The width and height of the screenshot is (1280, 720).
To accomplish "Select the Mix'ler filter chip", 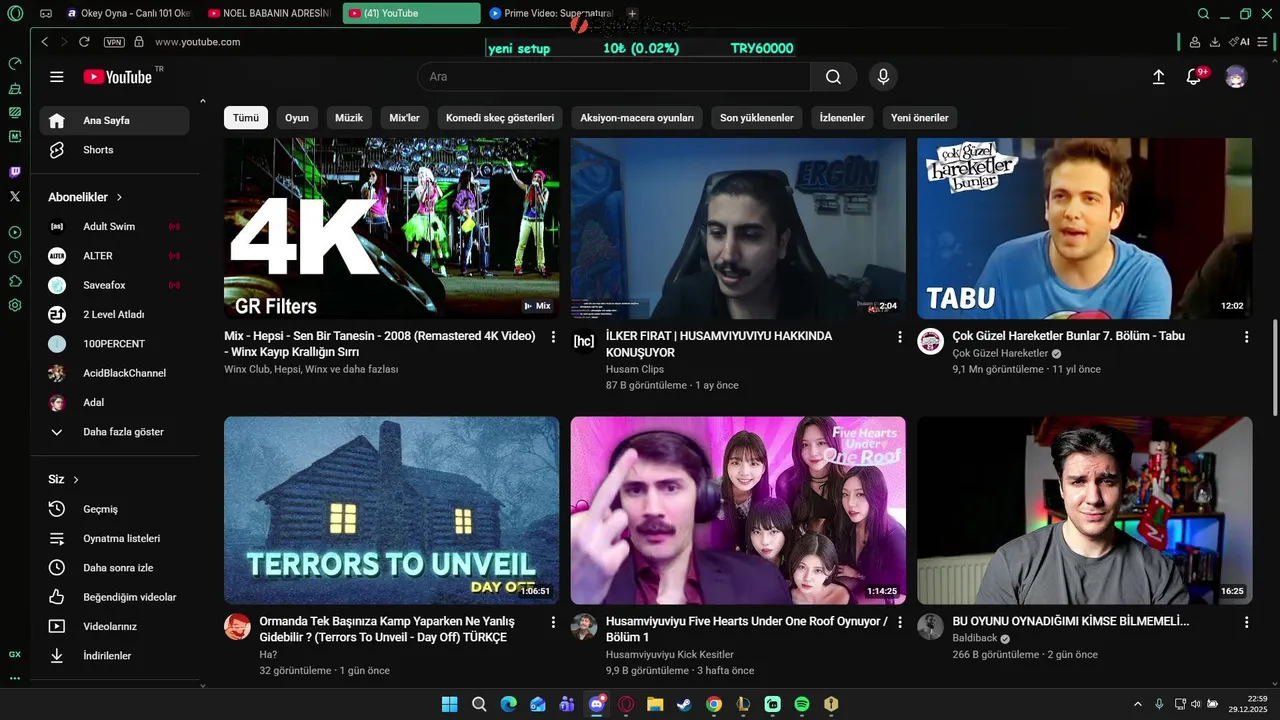I will point(405,118).
